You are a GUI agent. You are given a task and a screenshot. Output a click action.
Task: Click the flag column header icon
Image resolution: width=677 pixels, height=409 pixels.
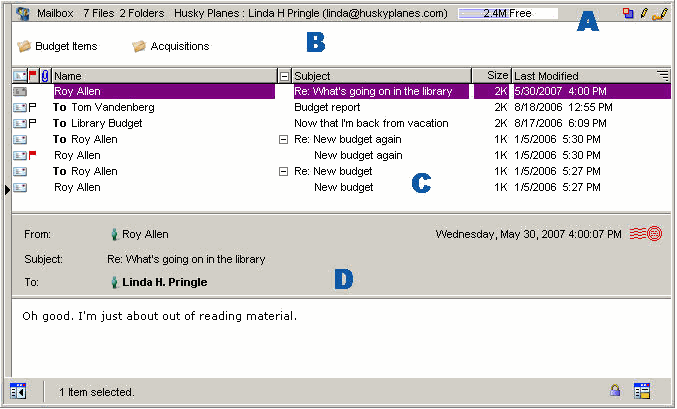click(x=33, y=75)
